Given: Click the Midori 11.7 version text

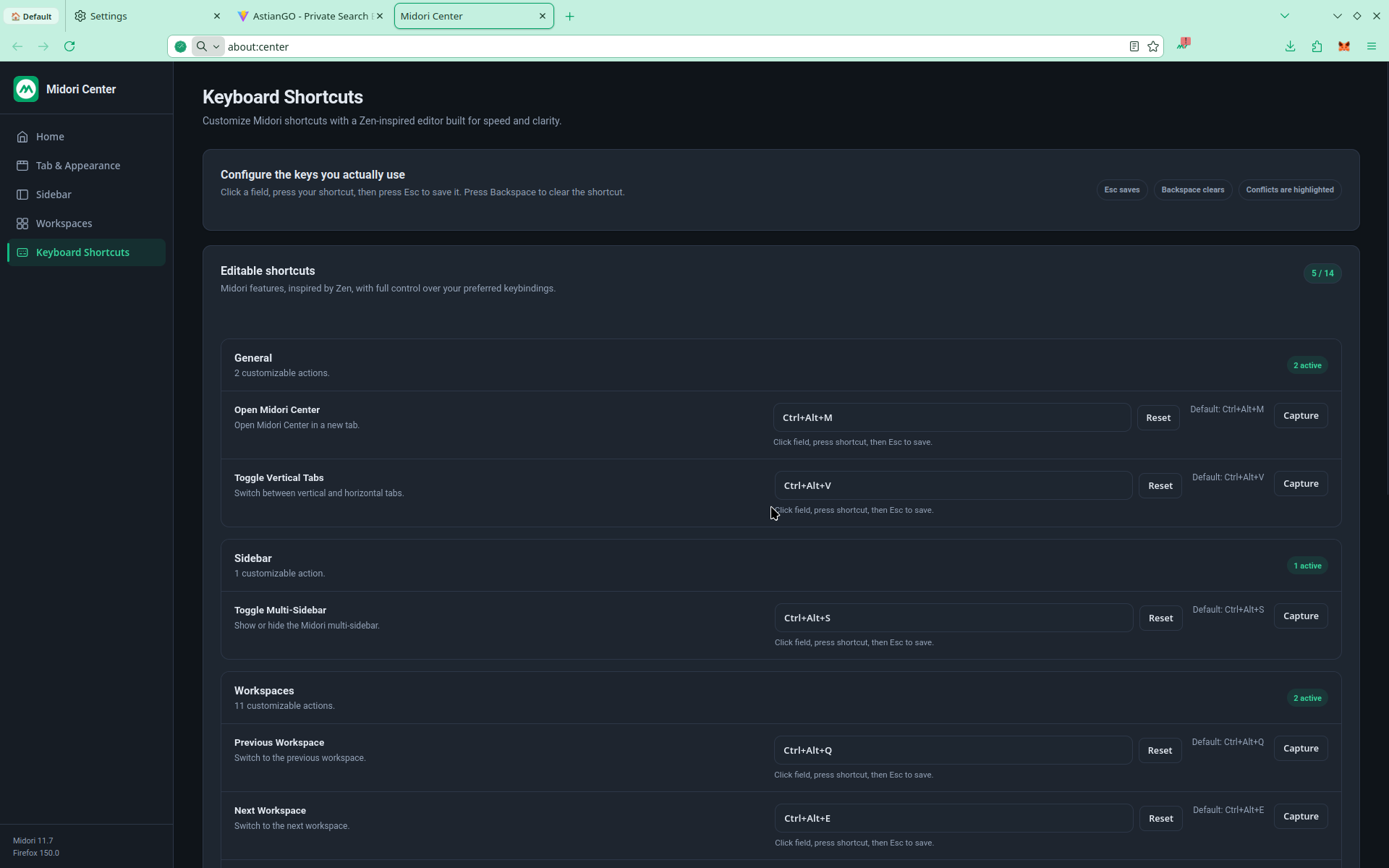Looking at the screenshot, I should (x=33, y=841).
